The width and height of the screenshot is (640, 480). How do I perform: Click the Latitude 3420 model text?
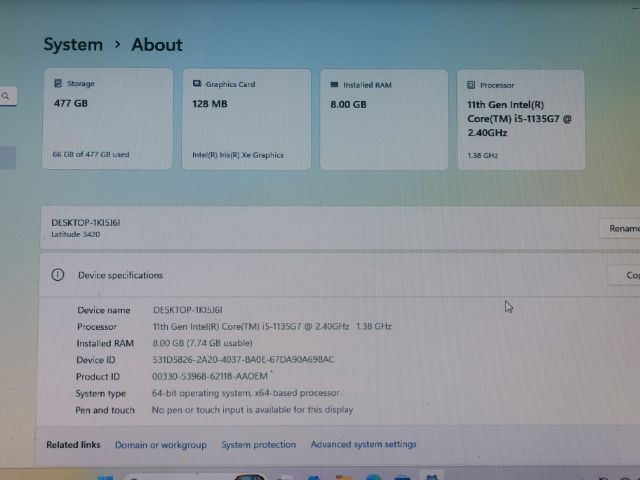tap(76, 234)
